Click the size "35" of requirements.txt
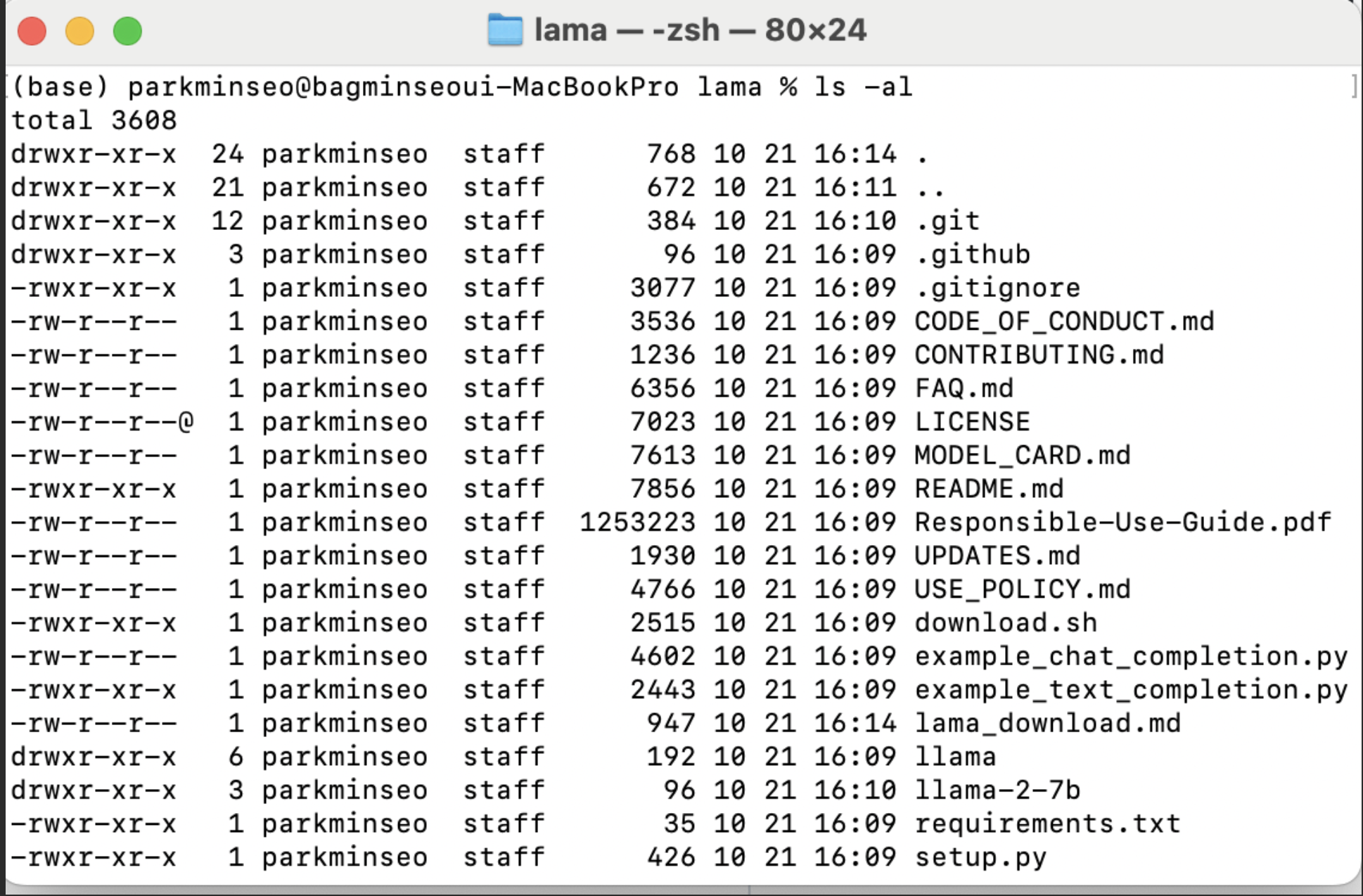The width and height of the screenshot is (1363, 896). pyautogui.click(x=679, y=824)
